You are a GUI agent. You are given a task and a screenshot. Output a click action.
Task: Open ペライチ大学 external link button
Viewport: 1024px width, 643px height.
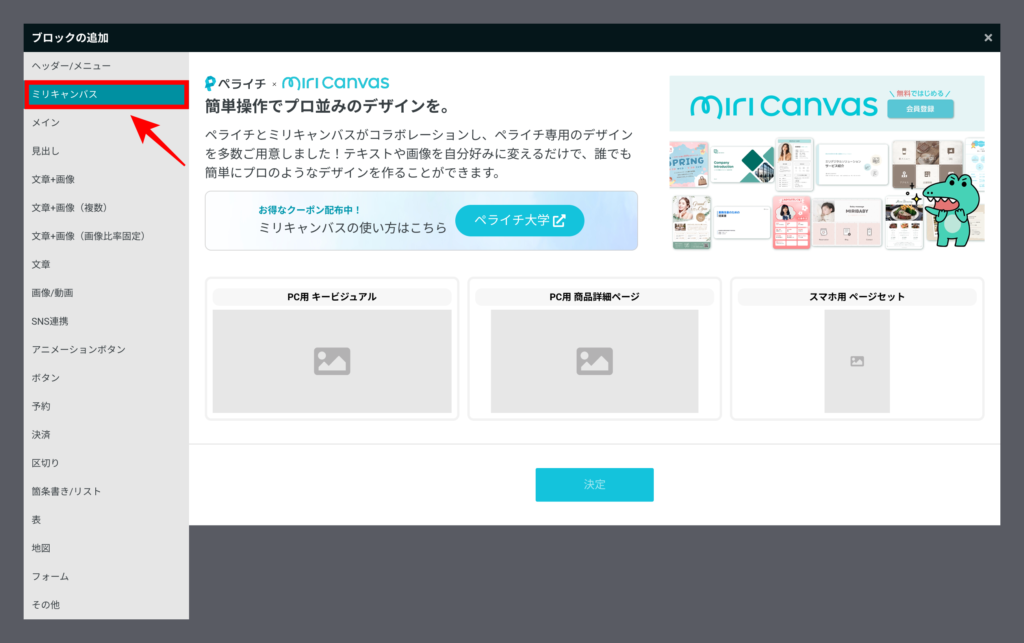(x=519, y=221)
